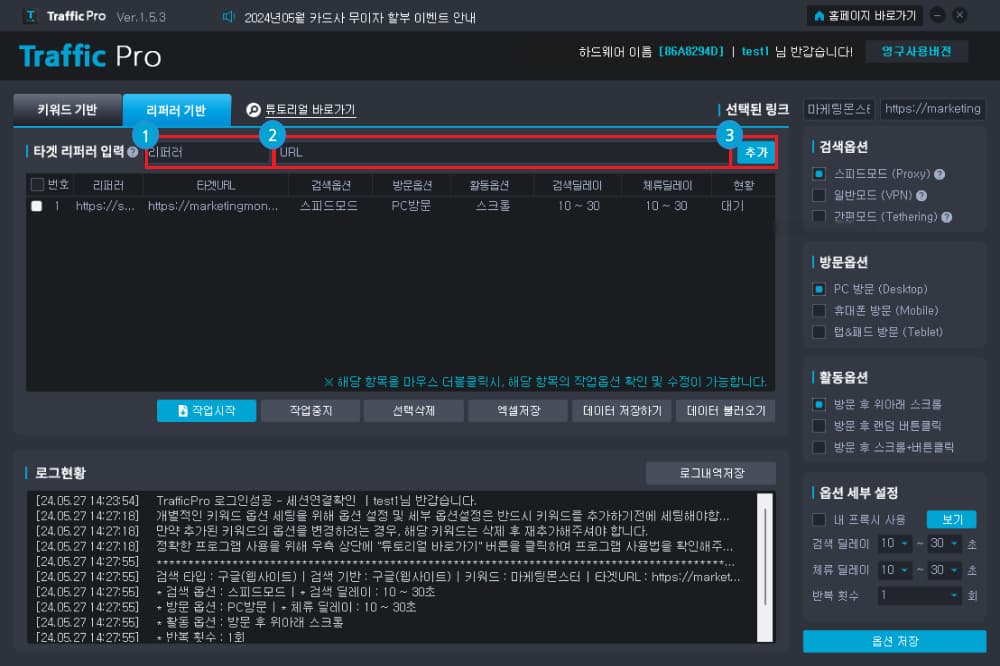Click 스피드모드 cell in row 1
Image resolution: width=1000 pixels, height=666 pixels.
[x=329, y=206]
